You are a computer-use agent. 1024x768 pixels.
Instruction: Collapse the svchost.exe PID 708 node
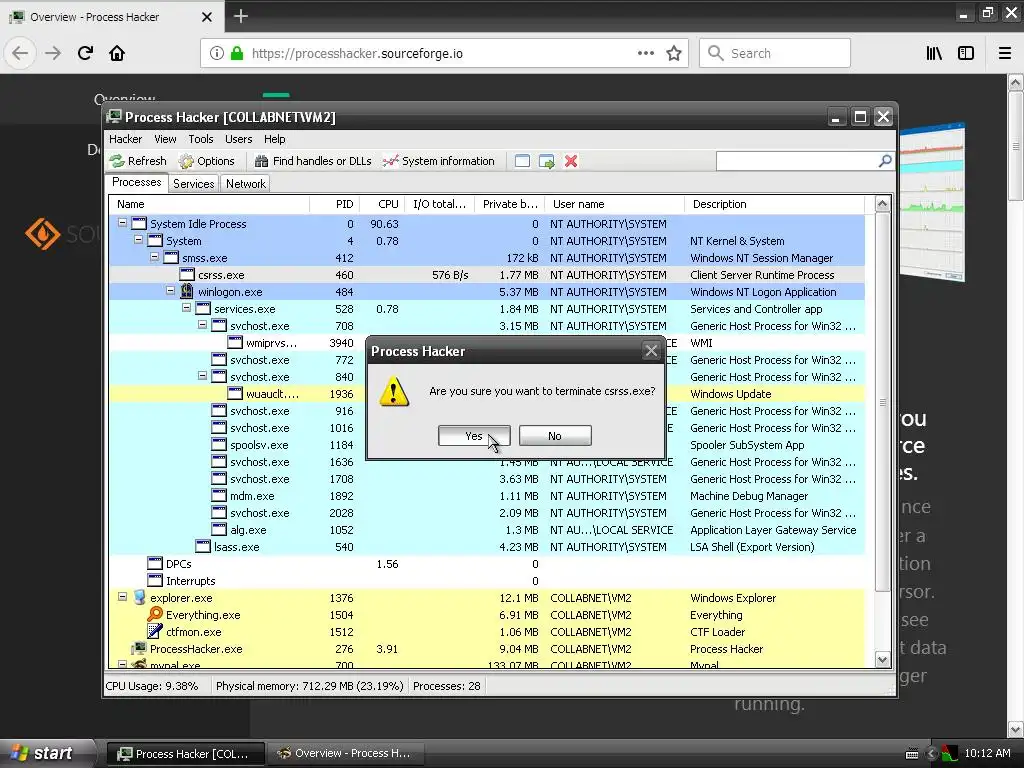202,325
